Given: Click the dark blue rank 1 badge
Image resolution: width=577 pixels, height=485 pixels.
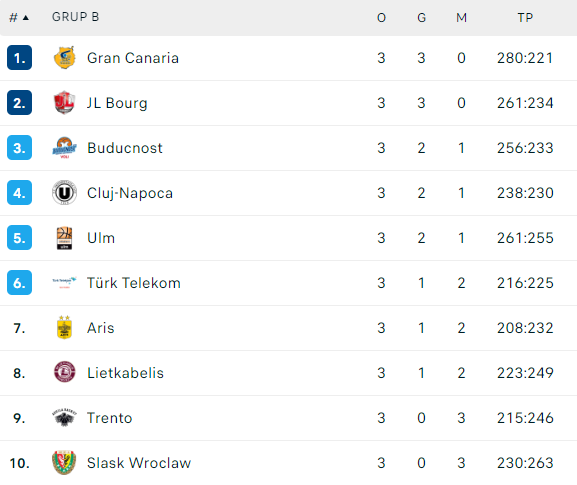Looking at the screenshot, I should click(x=20, y=58).
